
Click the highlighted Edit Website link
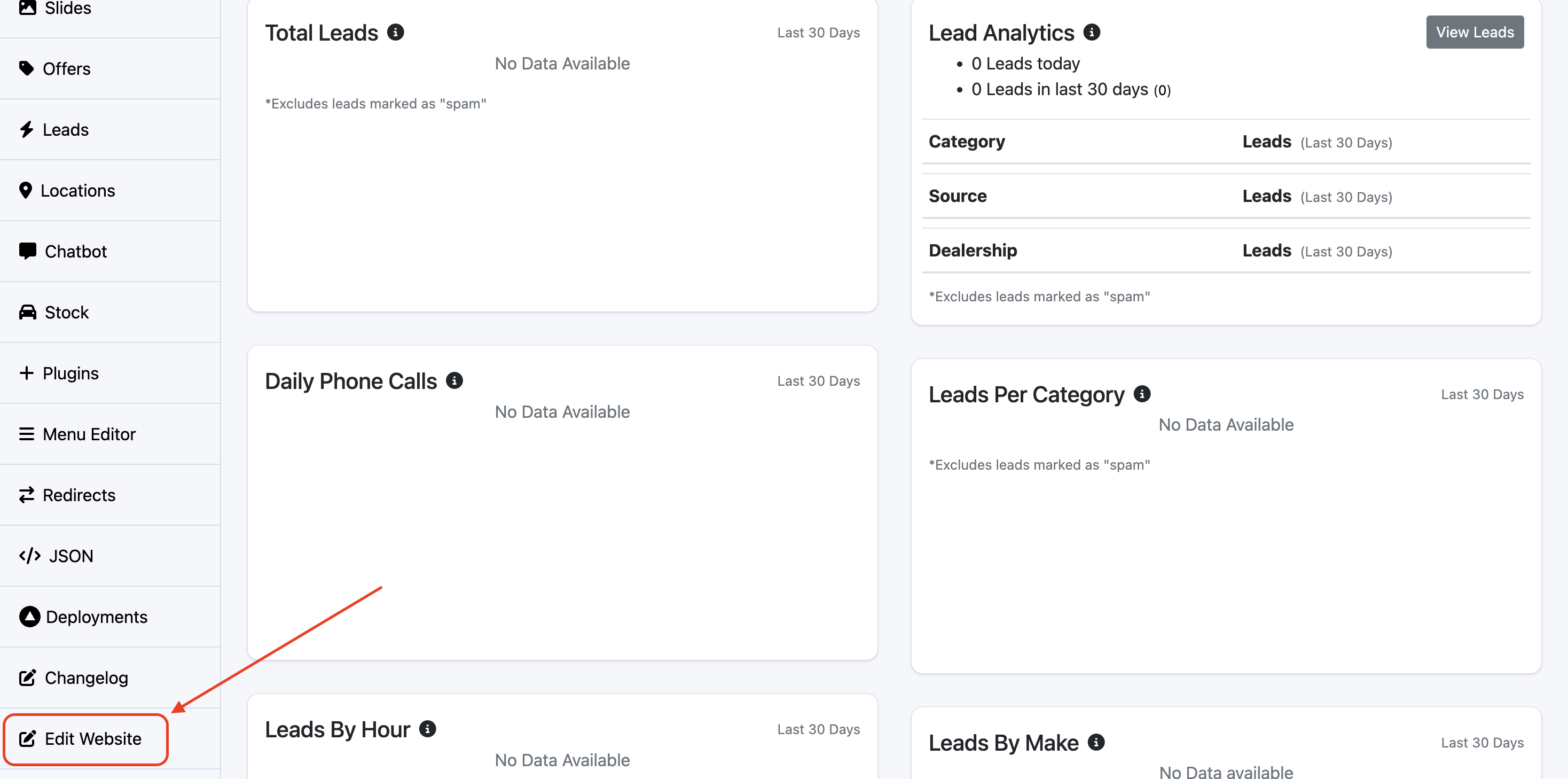(x=92, y=739)
